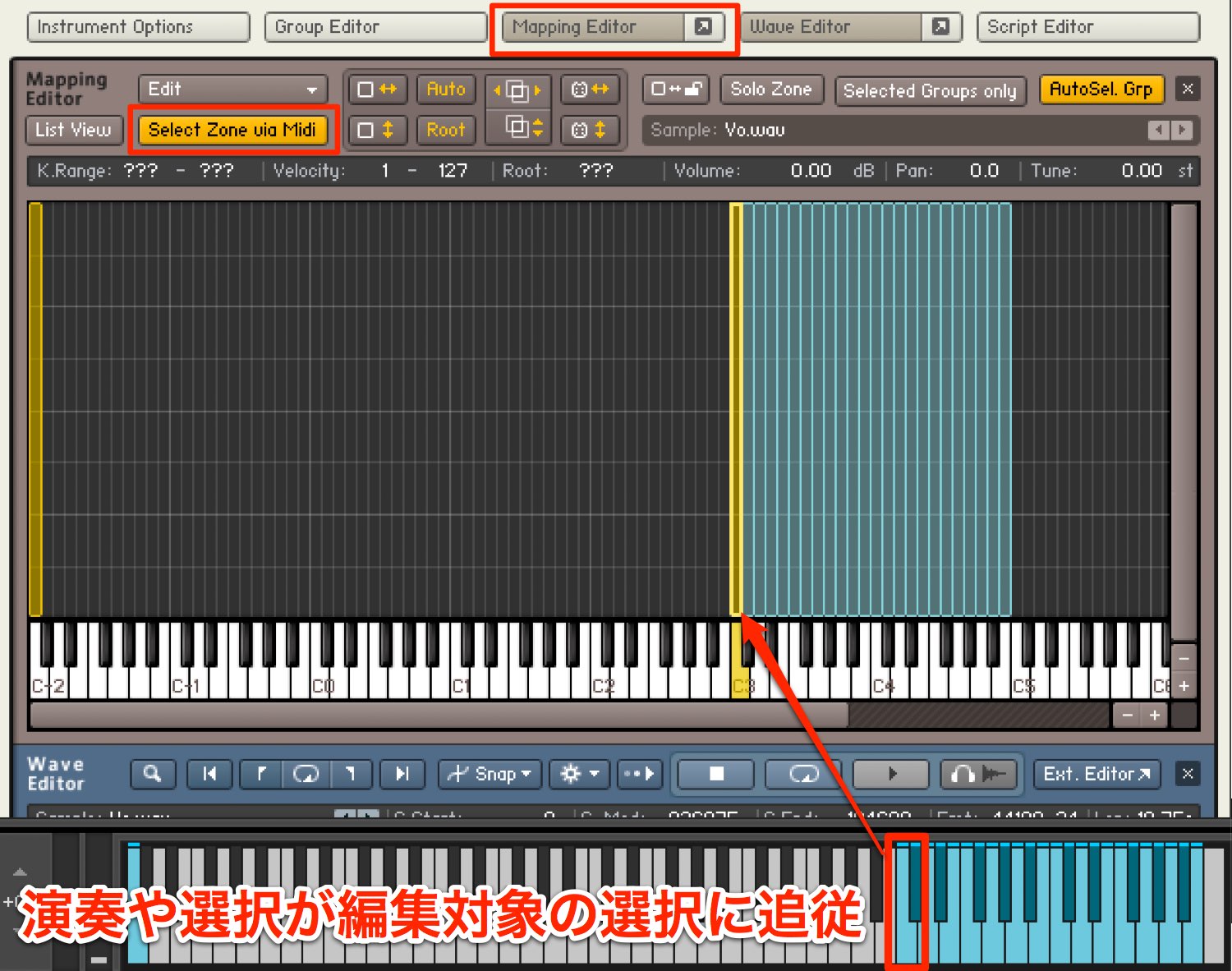The width and height of the screenshot is (1232, 971).
Task: Click the Velocity high value 127
Action: [x=453, y=171]
